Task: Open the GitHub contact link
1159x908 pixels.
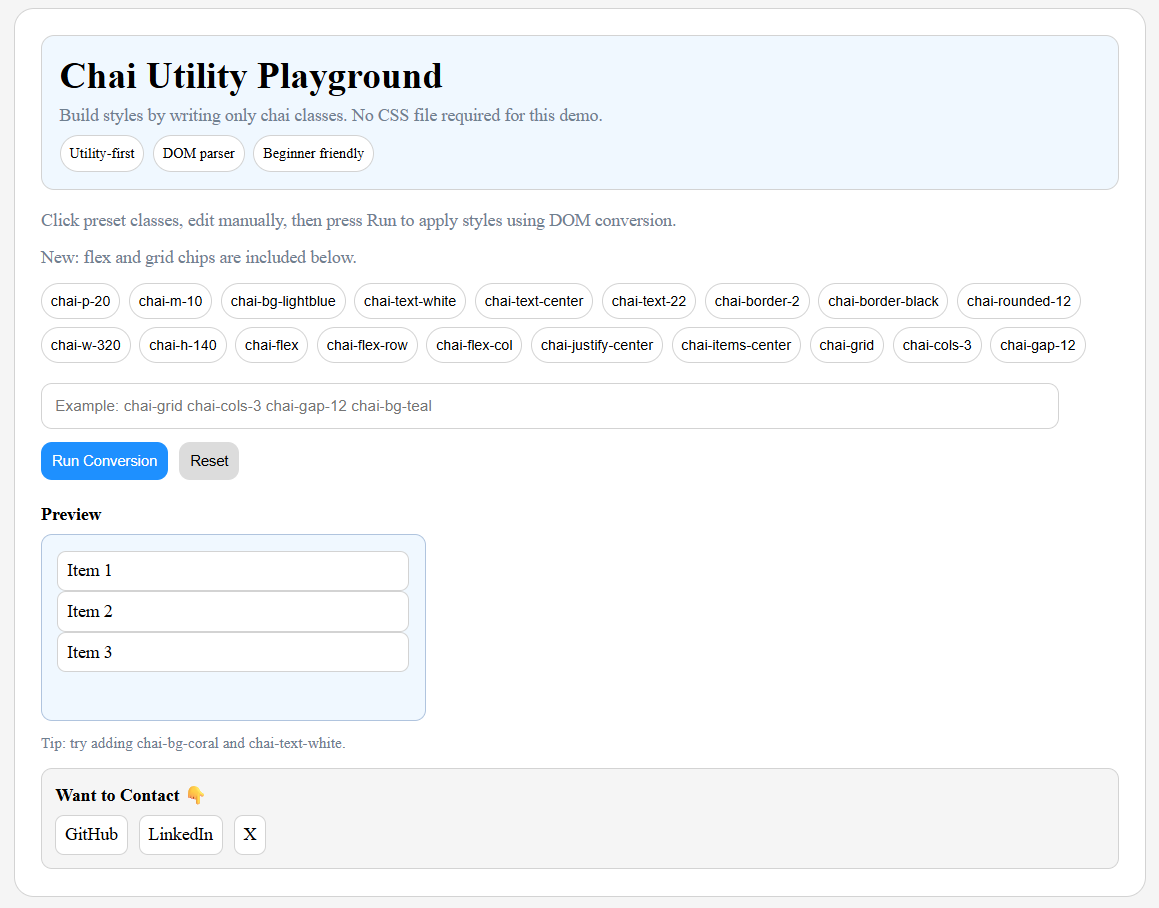Action: pyautogui.click(x=92, y=835)
